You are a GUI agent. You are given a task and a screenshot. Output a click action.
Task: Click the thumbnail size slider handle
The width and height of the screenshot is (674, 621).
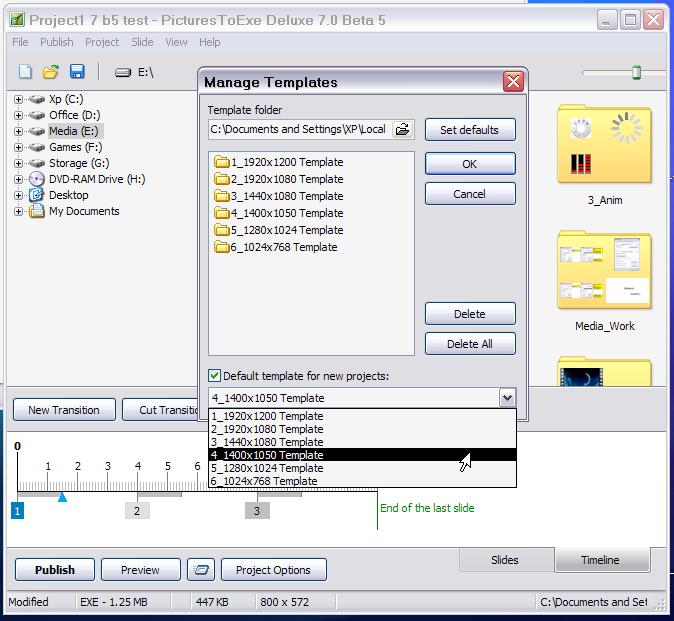[635, 72]
